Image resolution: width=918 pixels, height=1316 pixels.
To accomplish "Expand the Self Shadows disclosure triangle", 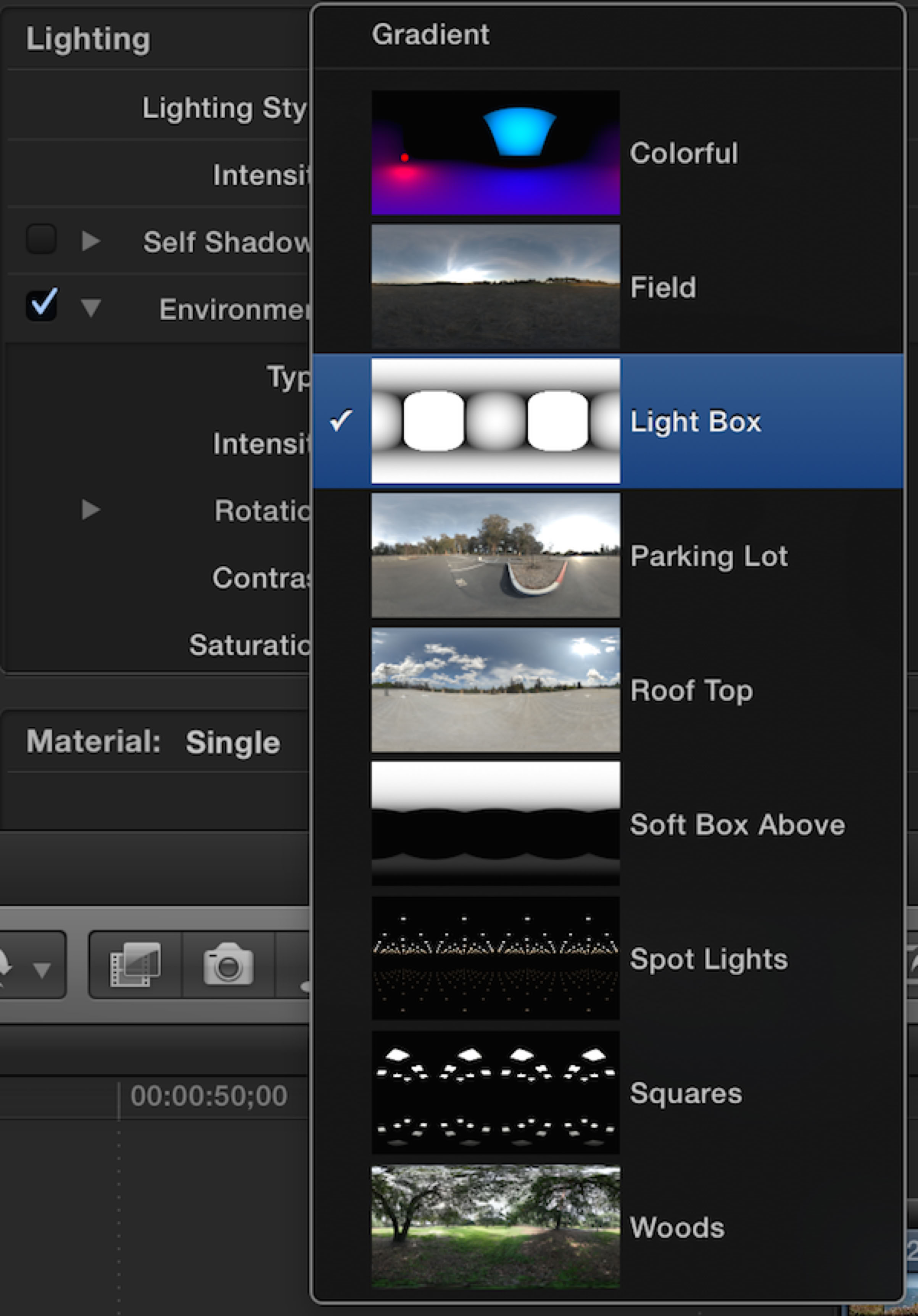I will click(90, 241).
